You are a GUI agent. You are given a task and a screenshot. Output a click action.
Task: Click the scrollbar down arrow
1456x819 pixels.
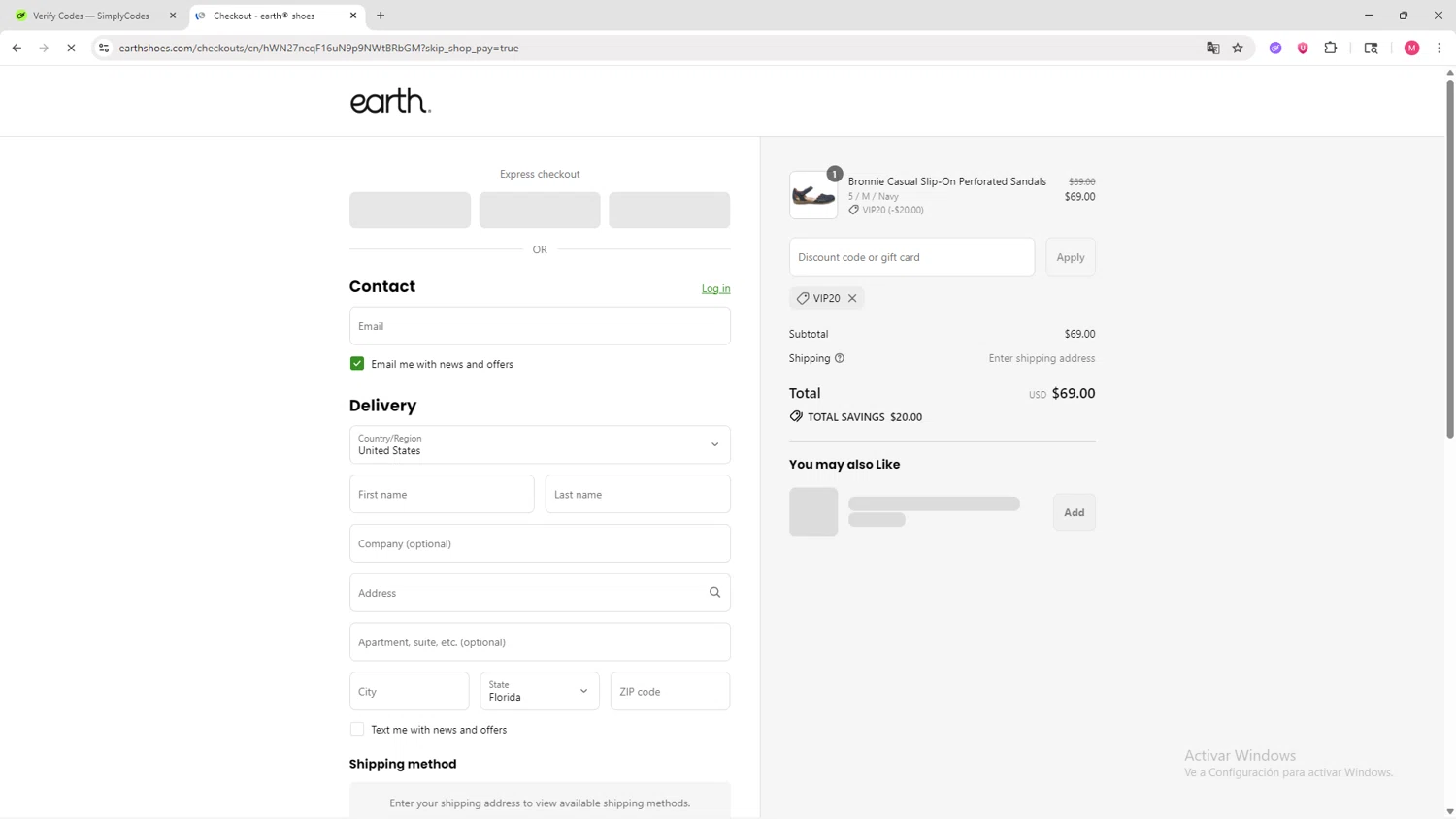[x=1450, y=811]
